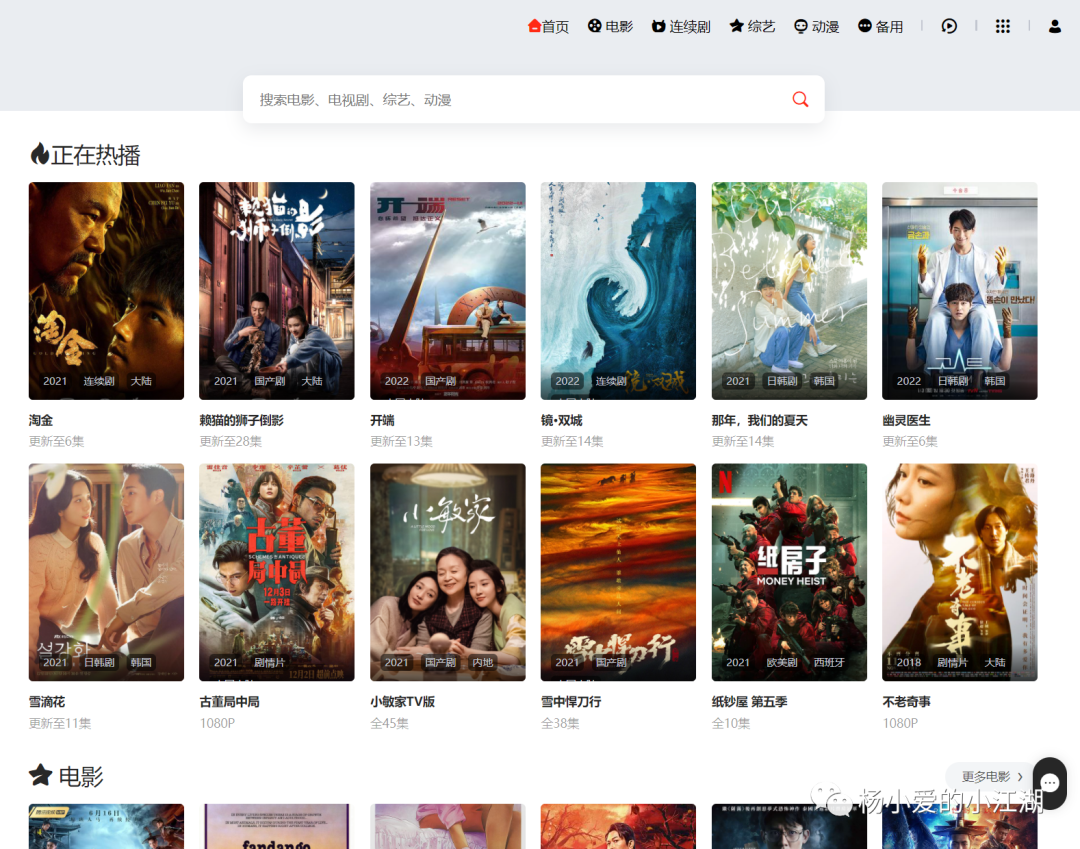Click the 古董局中局 title link
This screenshot has height=849, width=1080.
(x=229, y=702)
